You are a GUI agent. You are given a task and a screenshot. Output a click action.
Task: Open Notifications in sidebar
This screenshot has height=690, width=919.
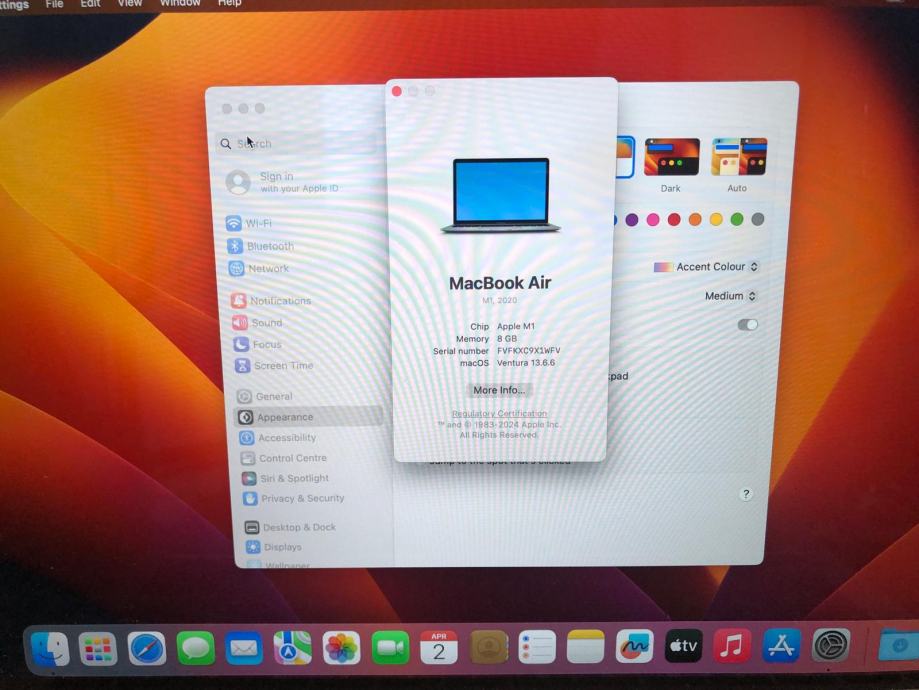[x=271, y=301]
